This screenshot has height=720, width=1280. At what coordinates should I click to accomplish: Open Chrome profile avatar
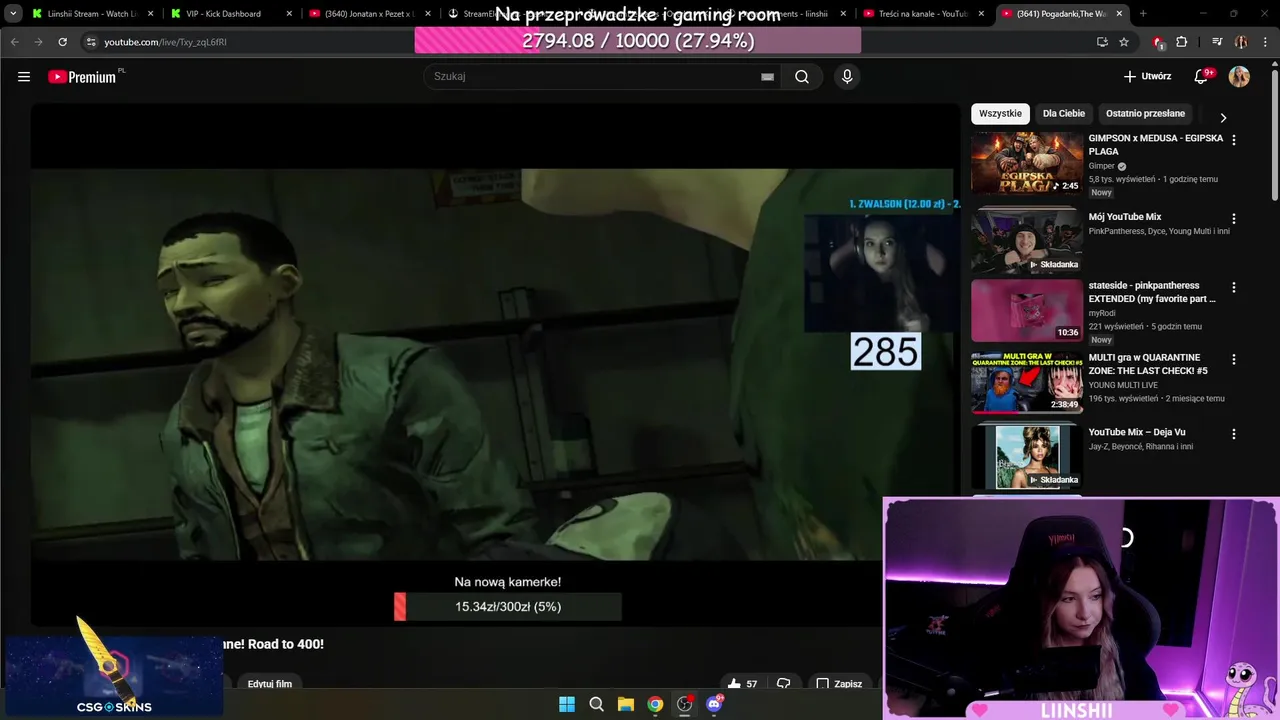(1241, 42)
